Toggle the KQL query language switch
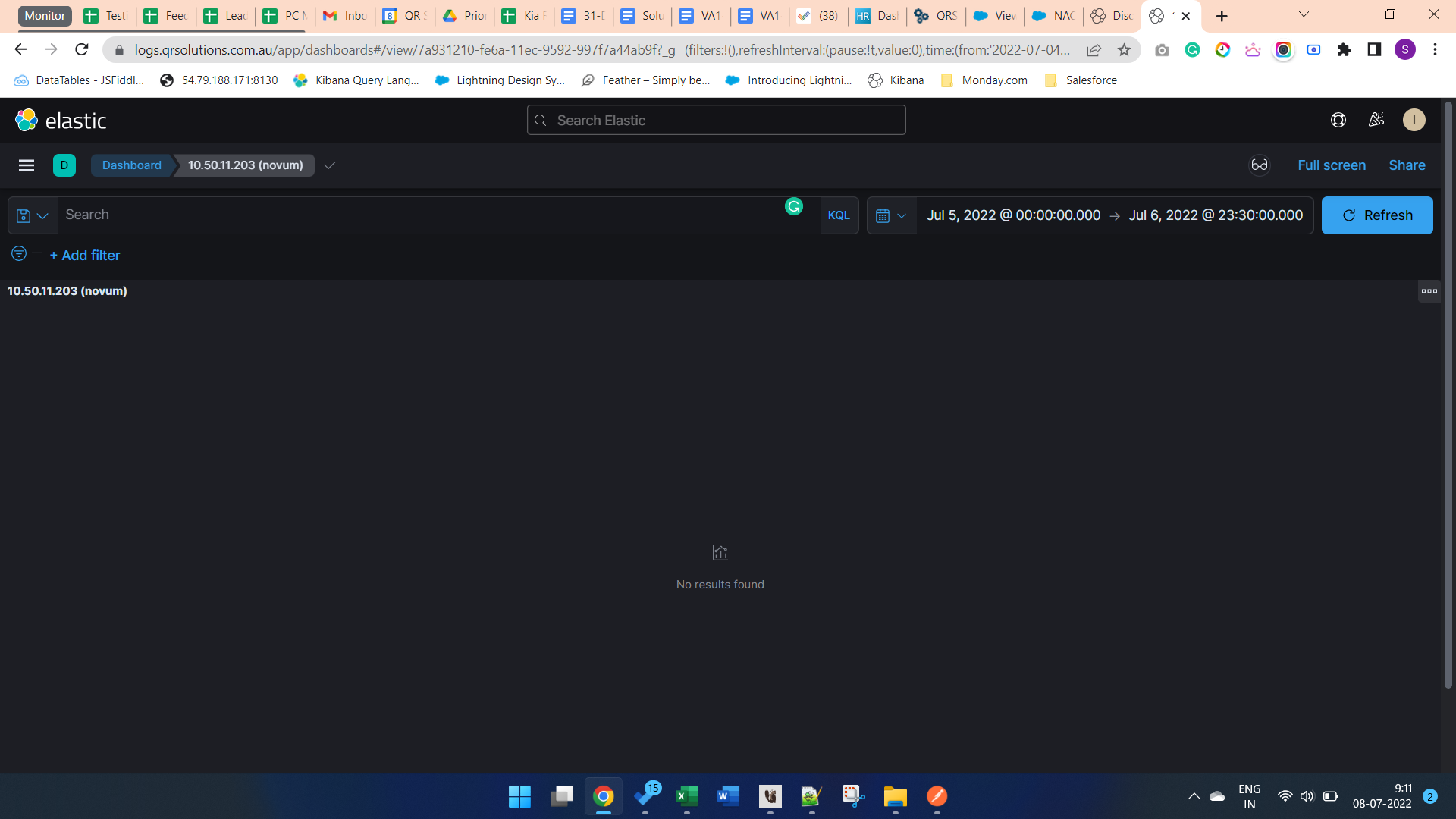Image resolution: width=1456 pixels, height=819 pixels. 839,215
